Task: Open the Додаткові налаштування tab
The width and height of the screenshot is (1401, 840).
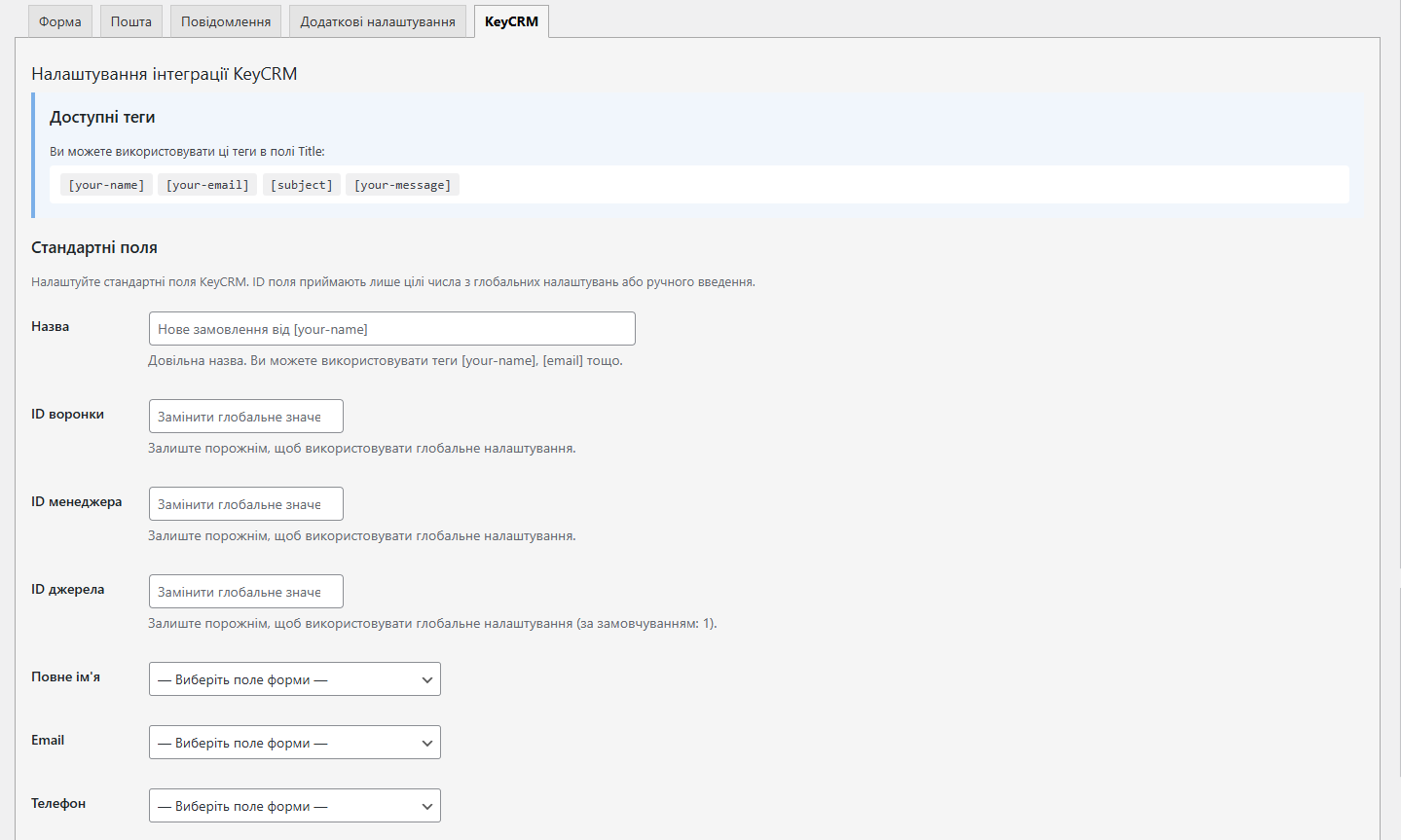Action: pyautogui.click(x=378, y=21)
